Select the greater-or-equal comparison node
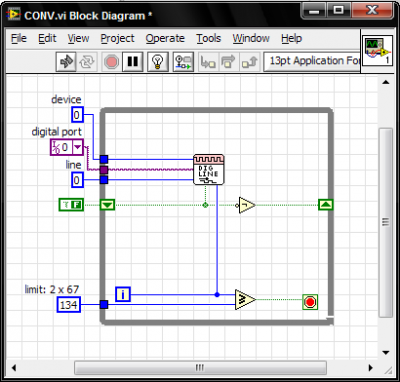This screenshot has width=400, height=382. pos(245,299)
